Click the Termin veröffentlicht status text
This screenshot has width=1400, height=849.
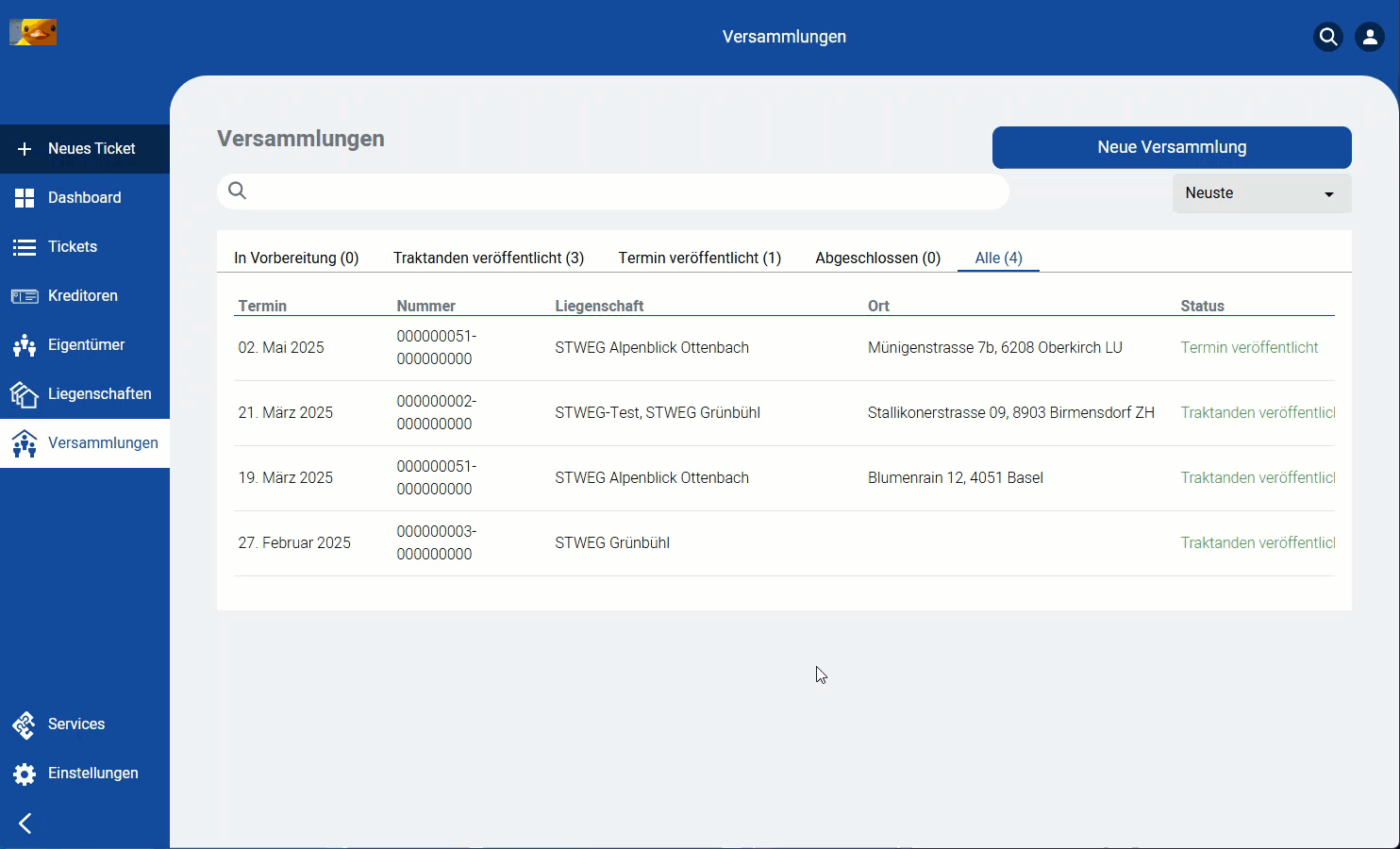(1249, 348)
